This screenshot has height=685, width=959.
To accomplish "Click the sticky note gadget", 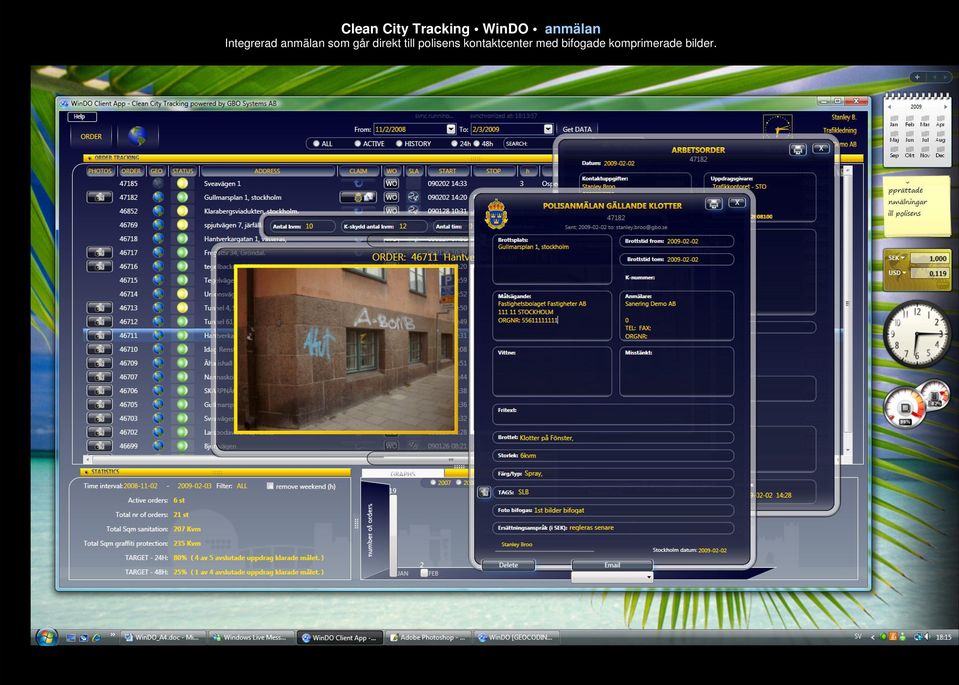I will 916,206.
